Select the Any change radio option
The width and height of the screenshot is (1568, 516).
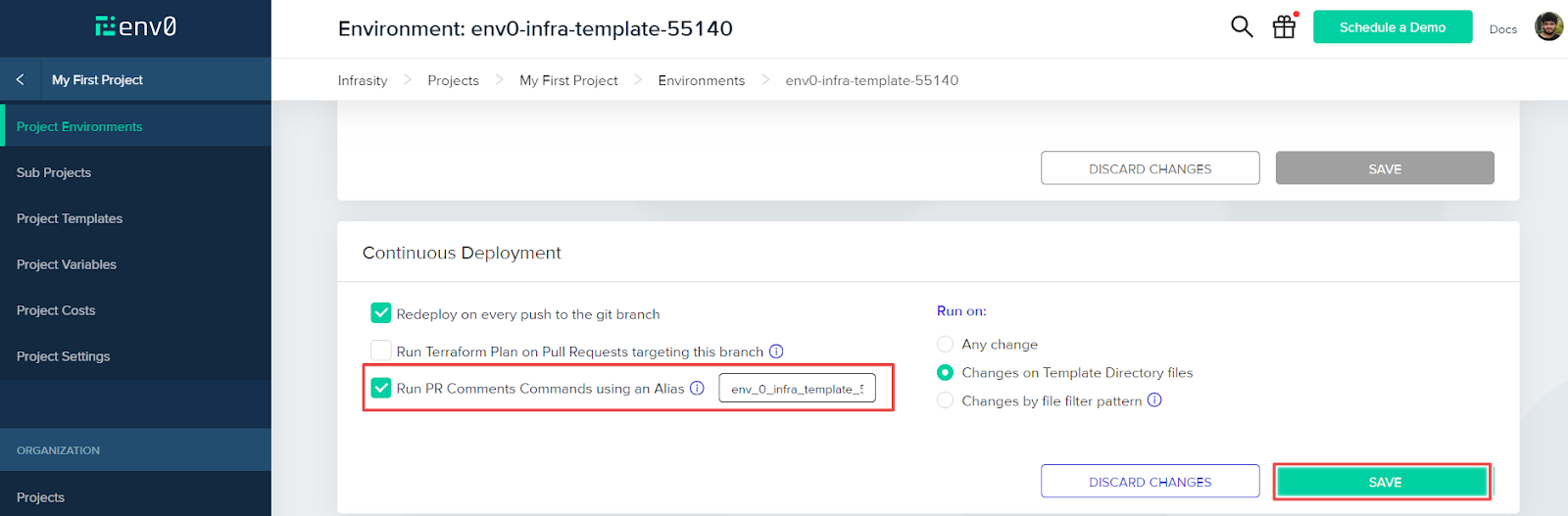945,345
